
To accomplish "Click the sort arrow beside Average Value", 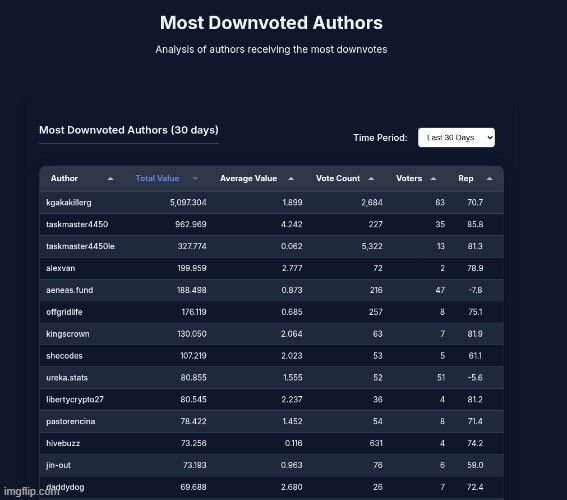I will [291, 179].
